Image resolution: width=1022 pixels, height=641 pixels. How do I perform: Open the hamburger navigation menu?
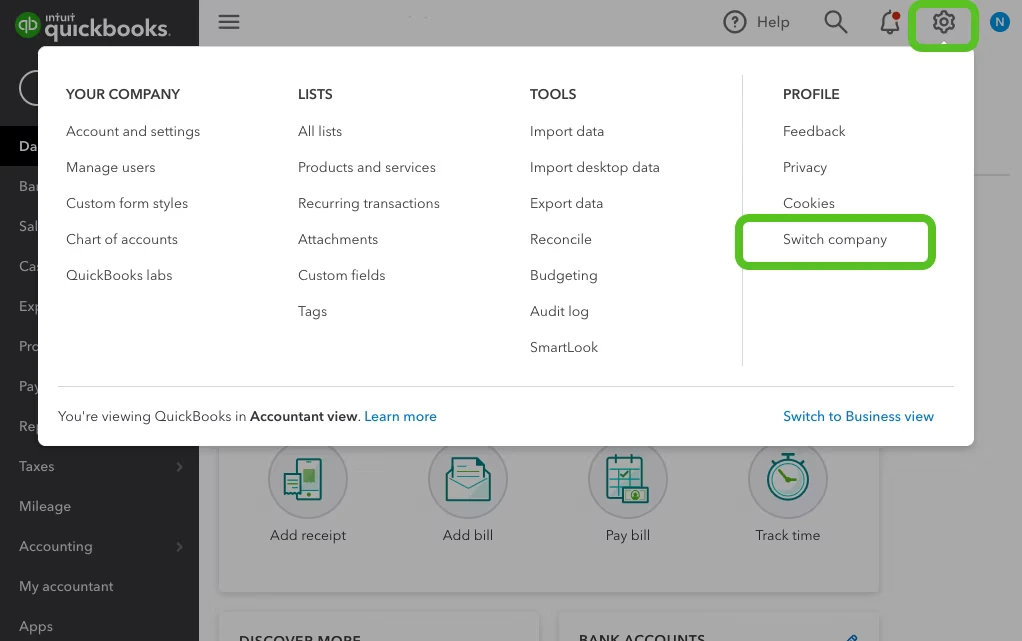229,22
